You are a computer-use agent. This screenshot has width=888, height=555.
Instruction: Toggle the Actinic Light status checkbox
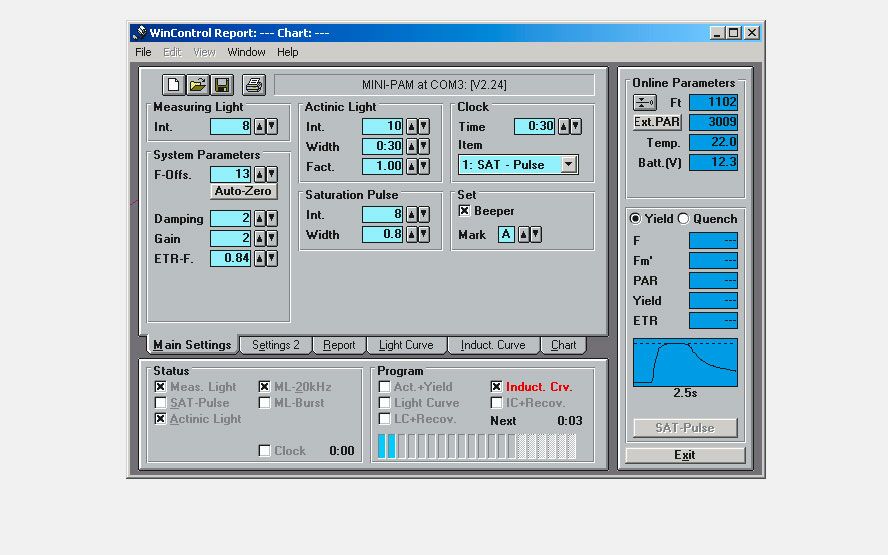tap(160, 419)
